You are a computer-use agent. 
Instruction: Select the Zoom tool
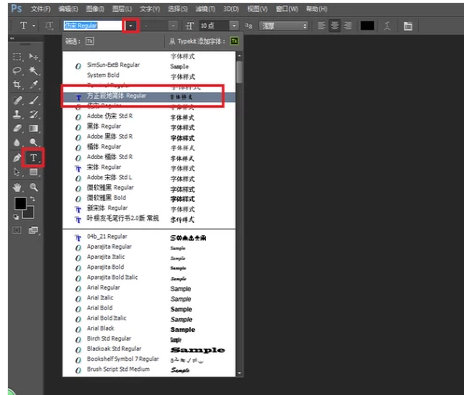34,187
